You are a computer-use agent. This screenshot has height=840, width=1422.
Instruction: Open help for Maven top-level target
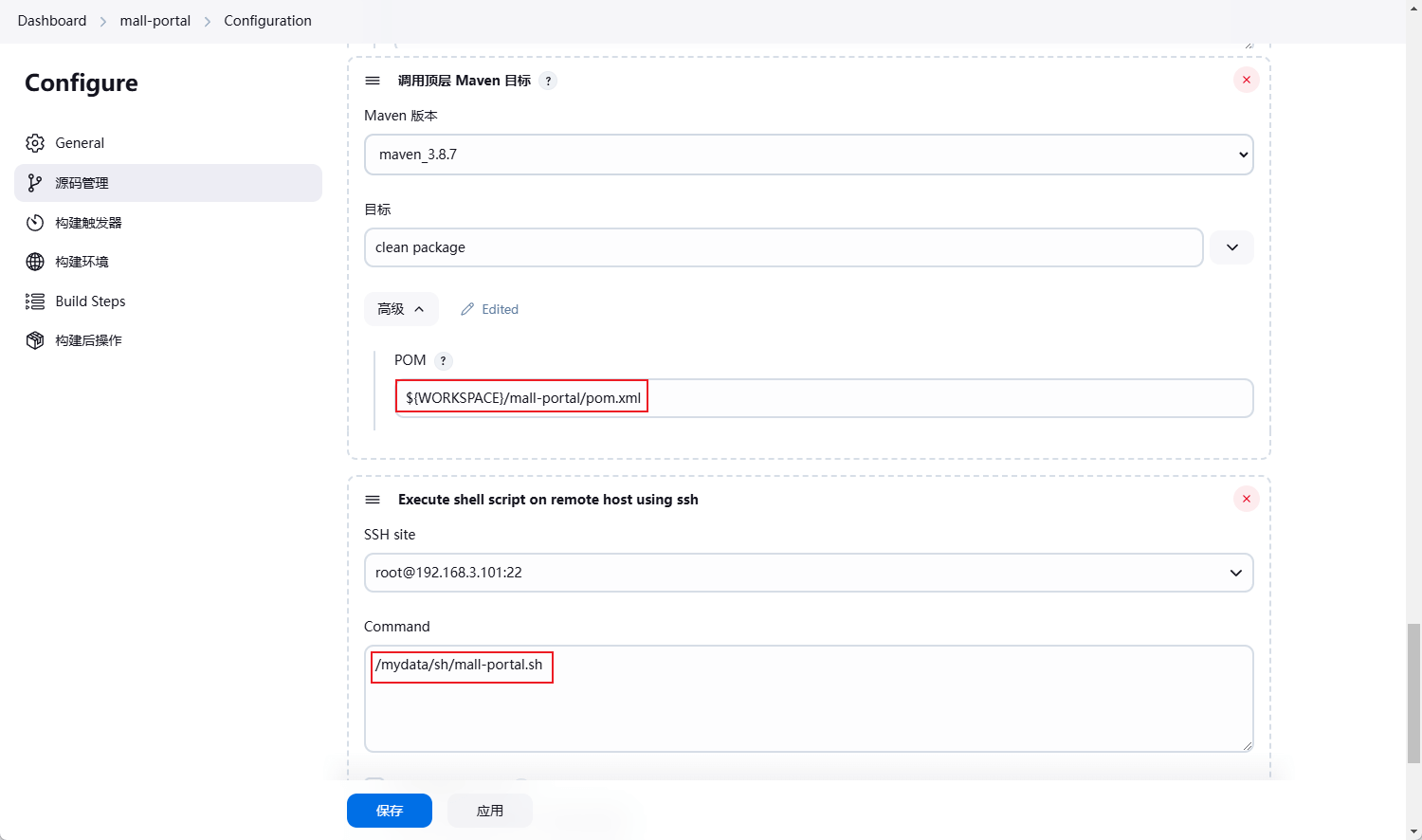click(x=548, y=81)
